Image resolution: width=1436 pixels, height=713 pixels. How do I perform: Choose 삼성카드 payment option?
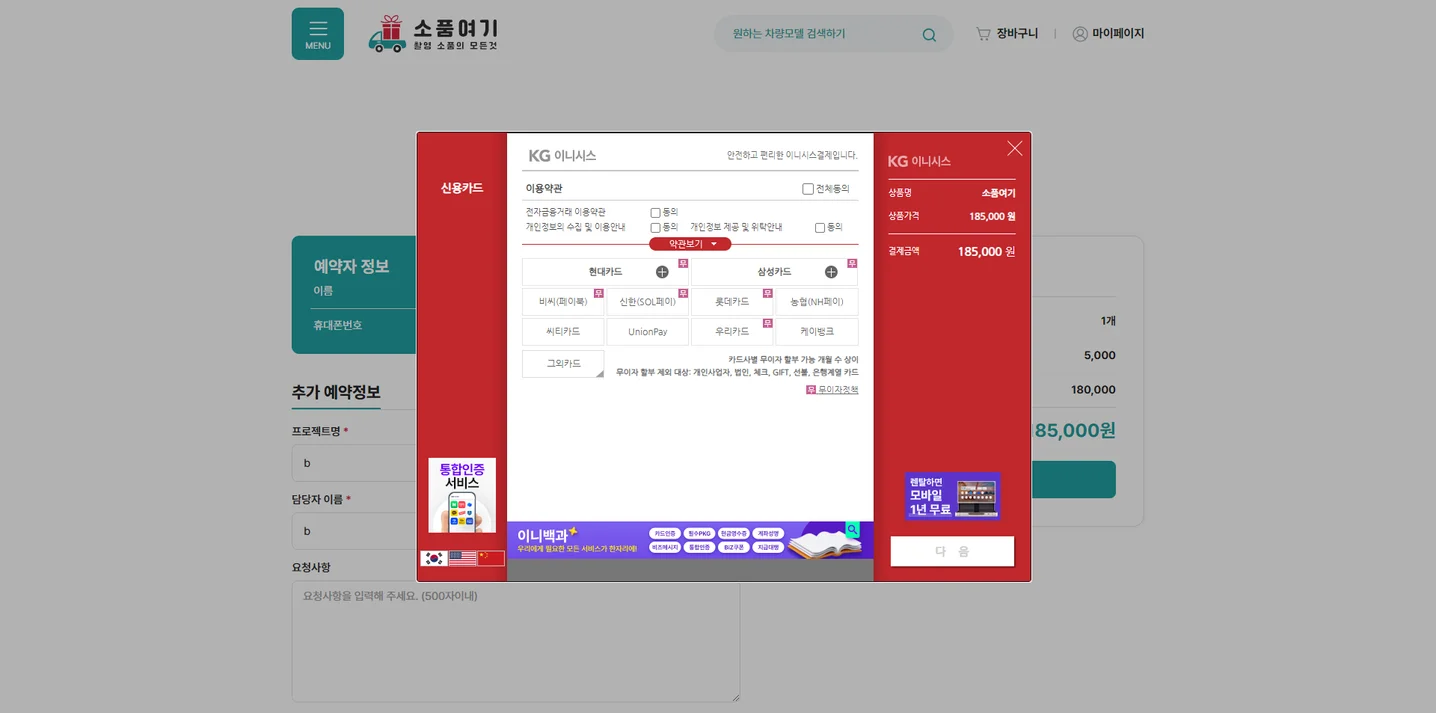coord(774,272)
